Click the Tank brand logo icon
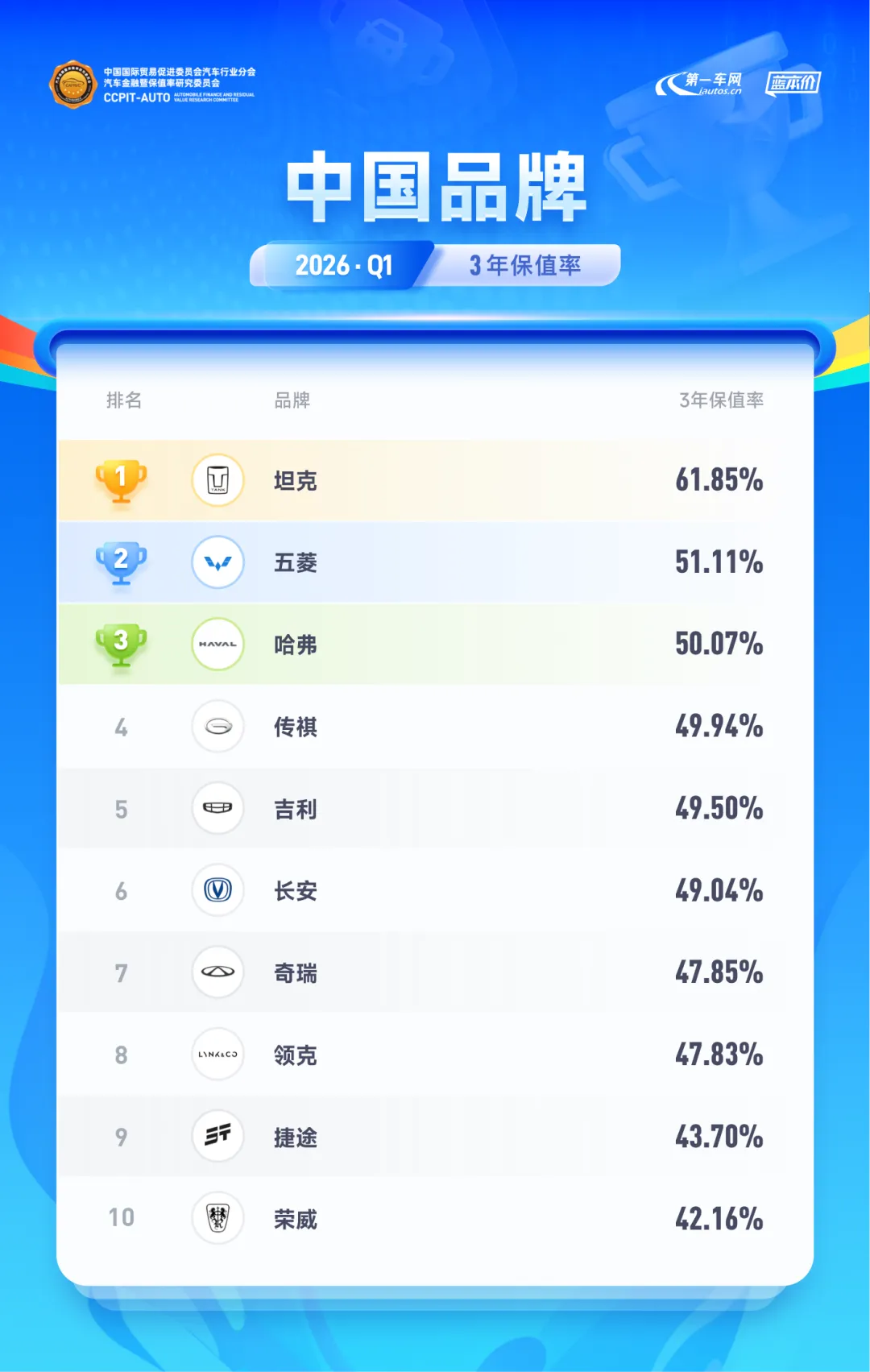 click(x=217, y=480)
